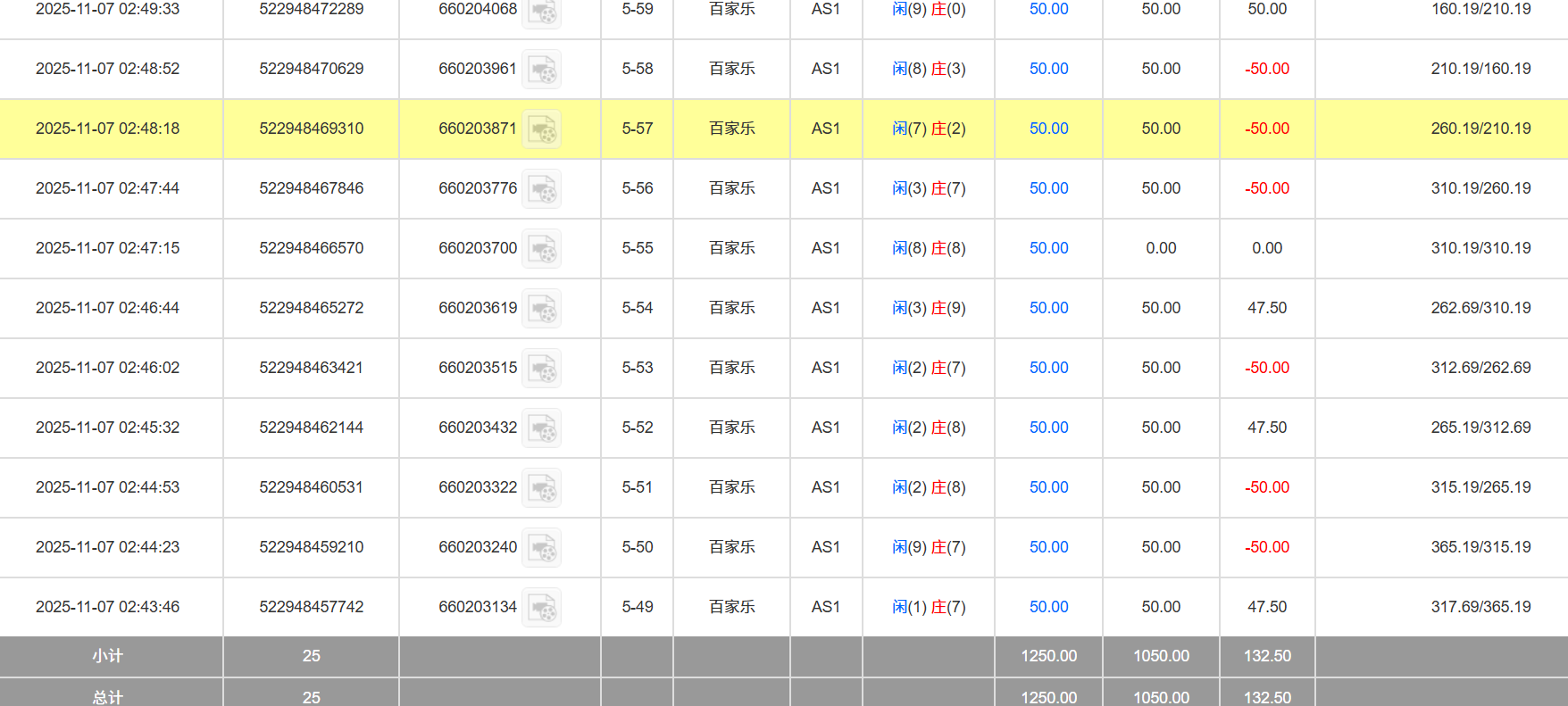Open the replay icon beside 660203134
Screen dimensions: 1568x706
point(541,607)
